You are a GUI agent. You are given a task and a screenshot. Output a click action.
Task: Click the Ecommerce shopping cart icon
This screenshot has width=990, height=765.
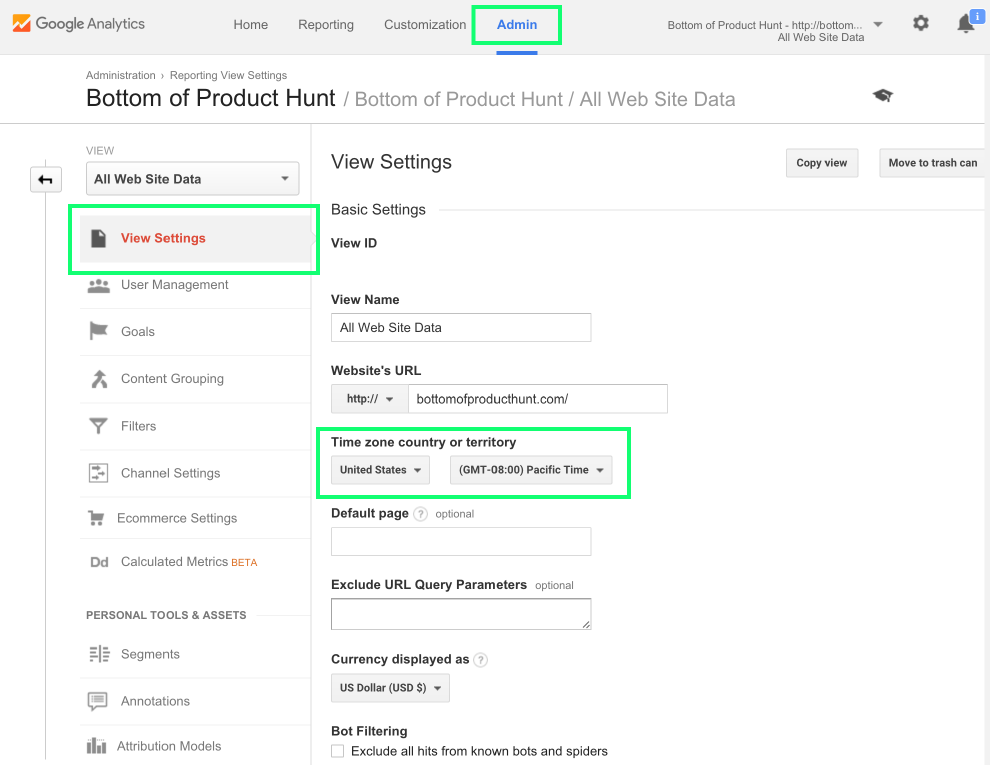tap(96, 518)
